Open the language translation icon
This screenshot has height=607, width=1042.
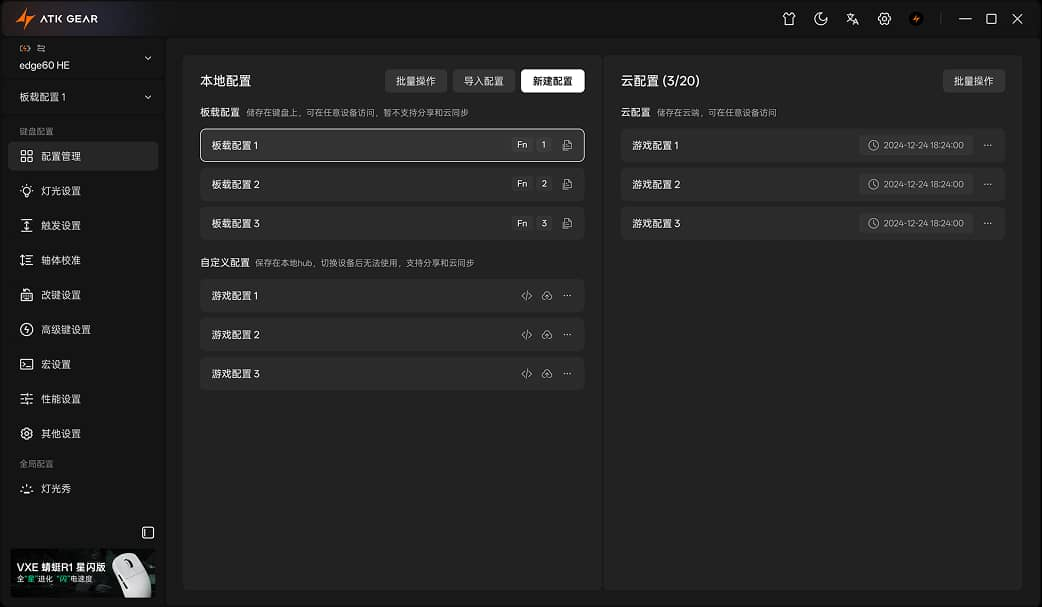coord(853,19)
